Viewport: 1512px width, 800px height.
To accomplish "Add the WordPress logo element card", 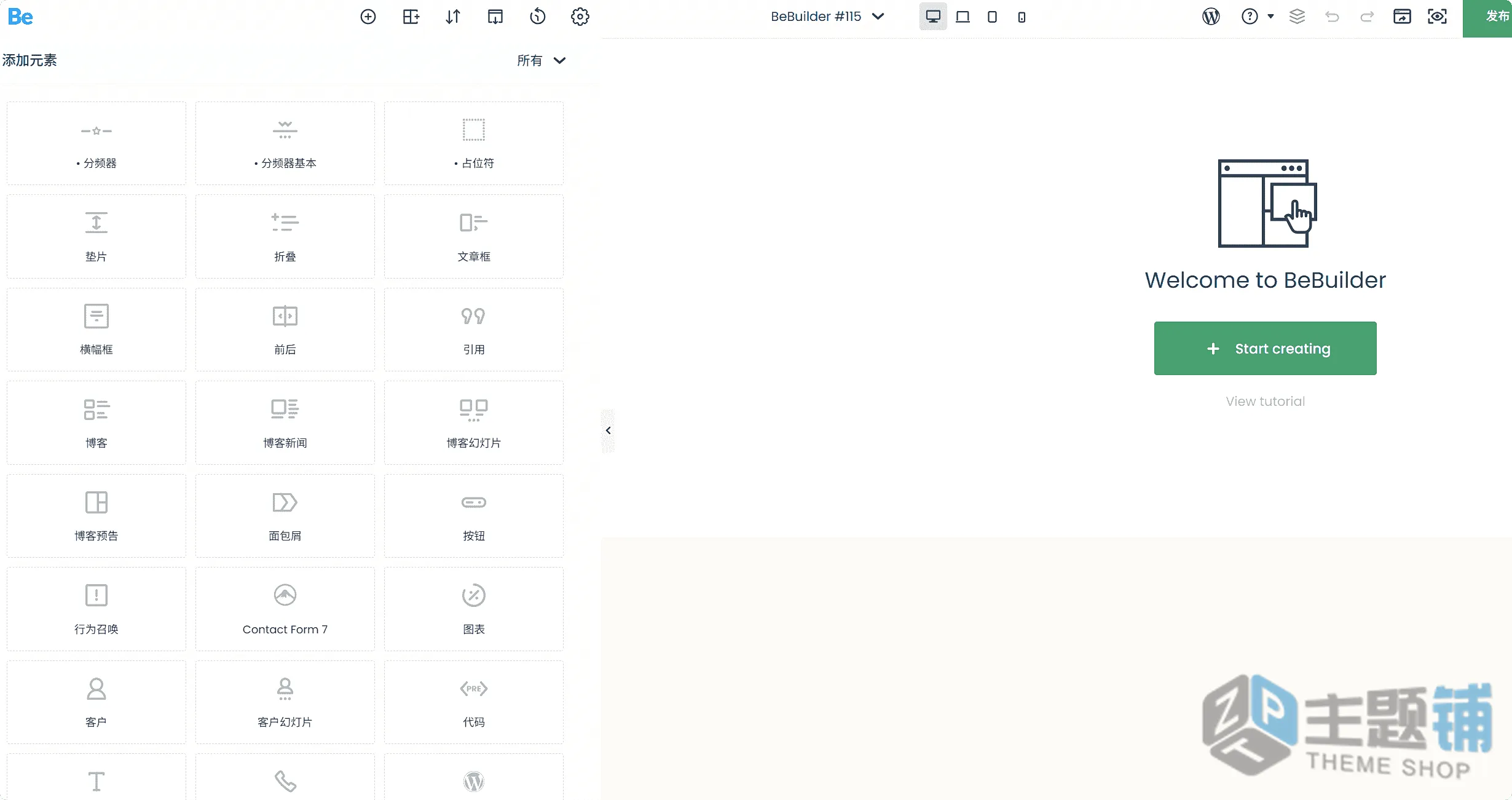I will 474,777.
